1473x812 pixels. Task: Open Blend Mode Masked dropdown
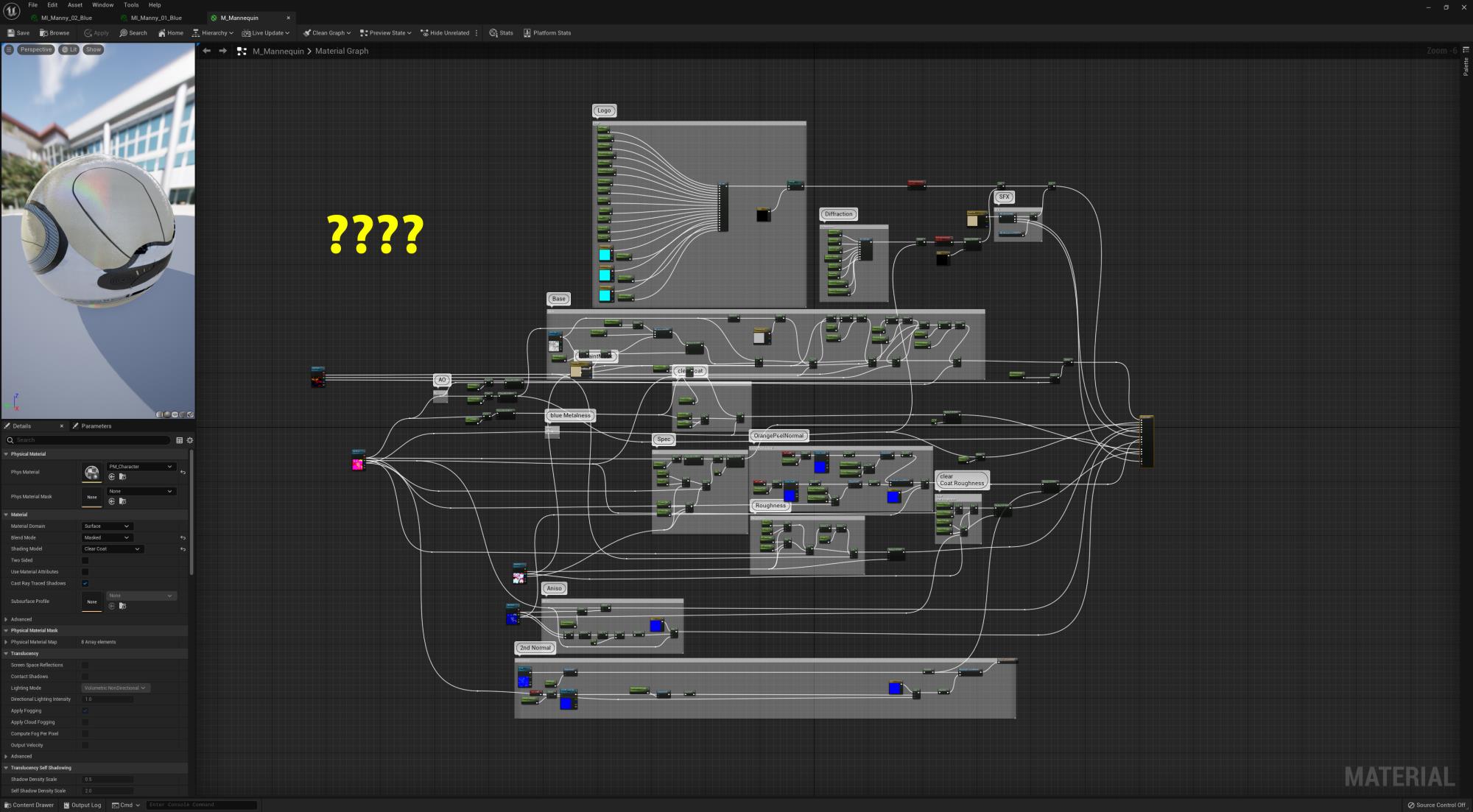click(x=107, y=537)
